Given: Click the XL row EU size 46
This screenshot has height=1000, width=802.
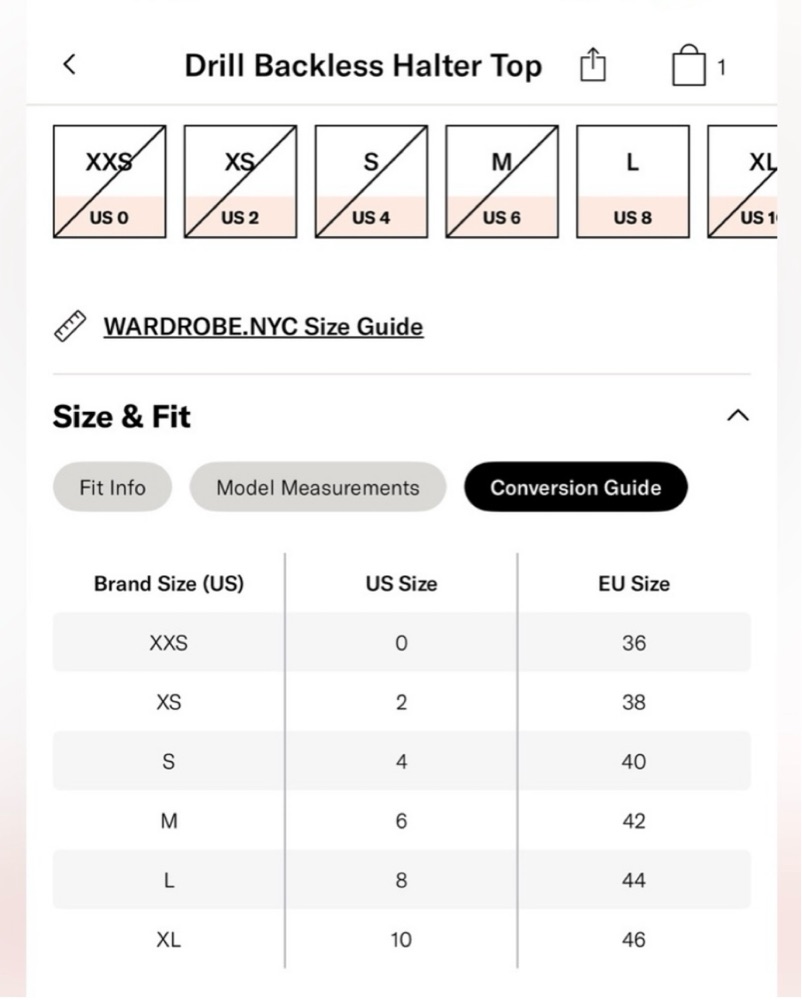Looking at the screenshot, I should 634,939.
